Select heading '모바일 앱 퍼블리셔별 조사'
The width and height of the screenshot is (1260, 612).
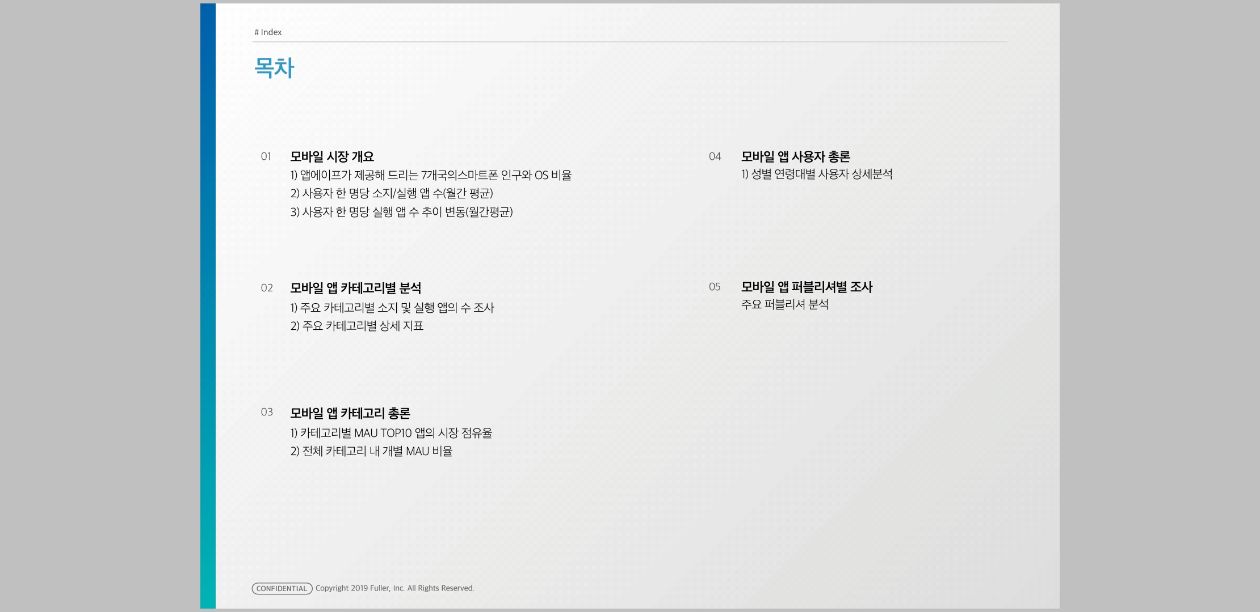pos(807,287)
